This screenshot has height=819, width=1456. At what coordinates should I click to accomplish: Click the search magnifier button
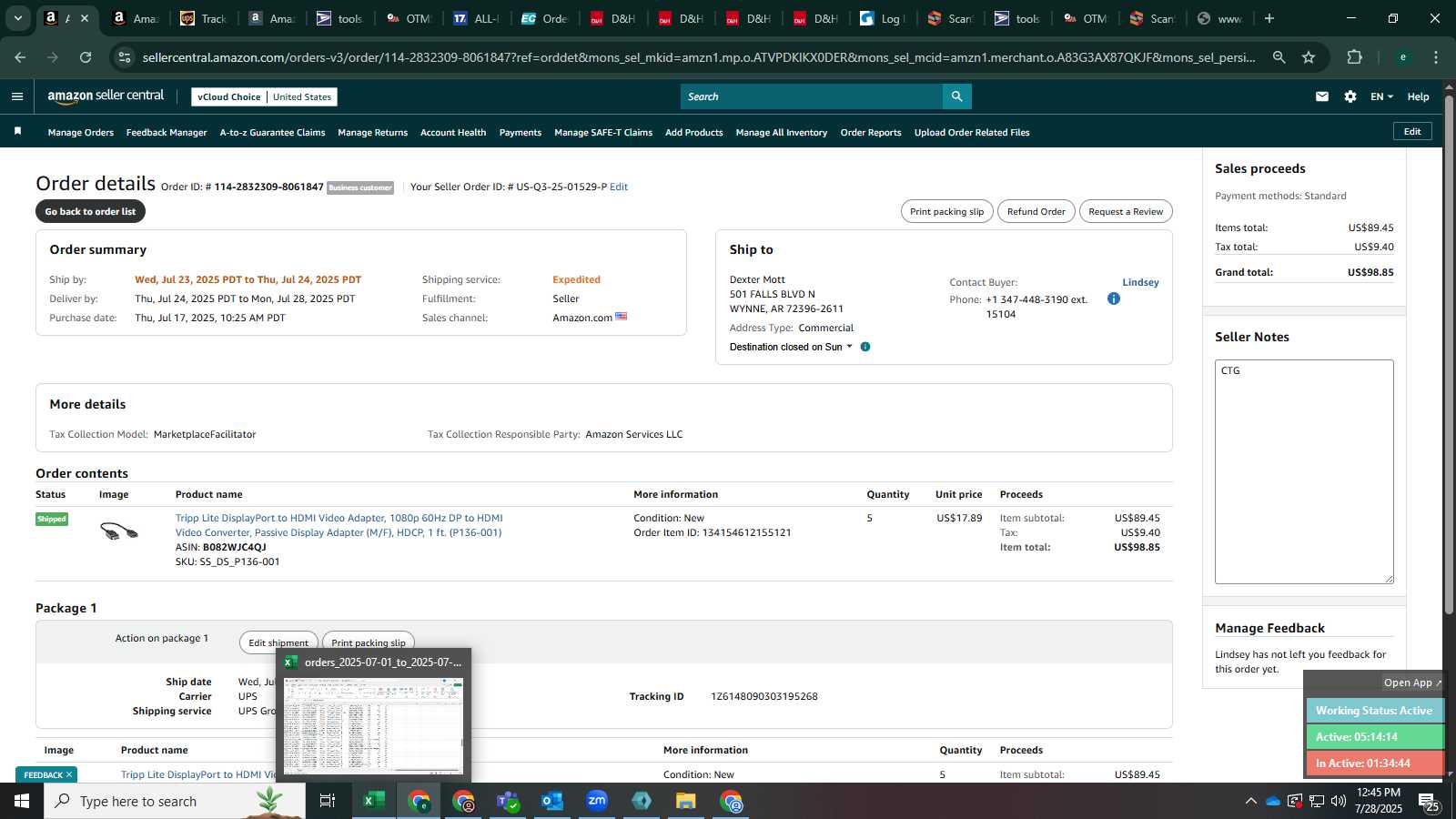pyautogui.click(x=956, y=96)
